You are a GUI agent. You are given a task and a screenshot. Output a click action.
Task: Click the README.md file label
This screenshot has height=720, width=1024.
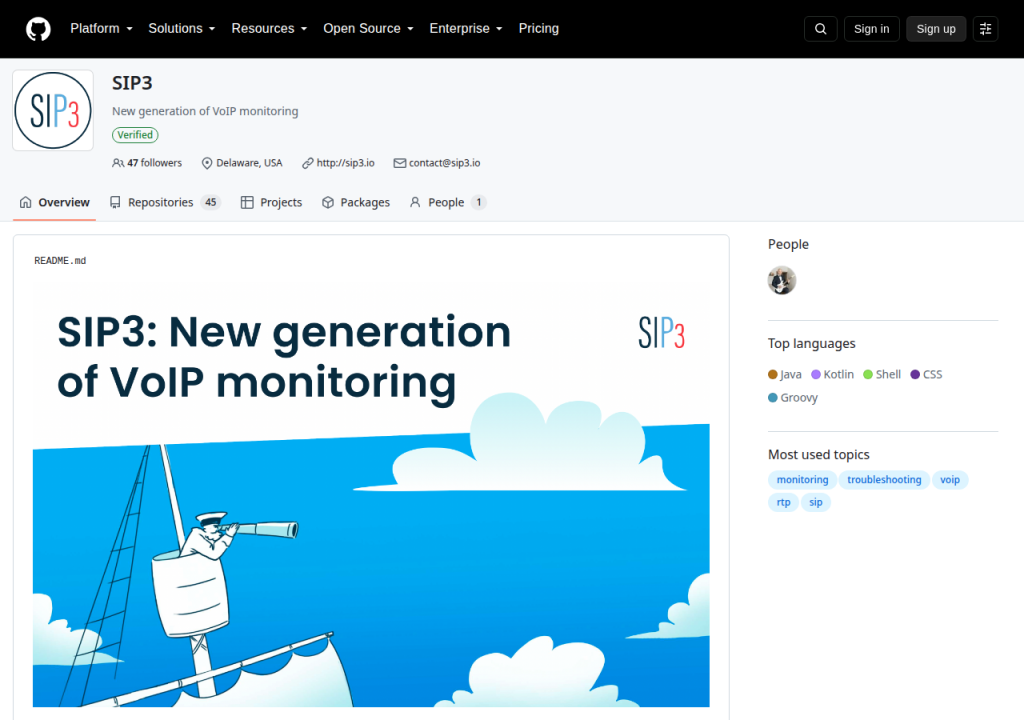pos(60,261)
